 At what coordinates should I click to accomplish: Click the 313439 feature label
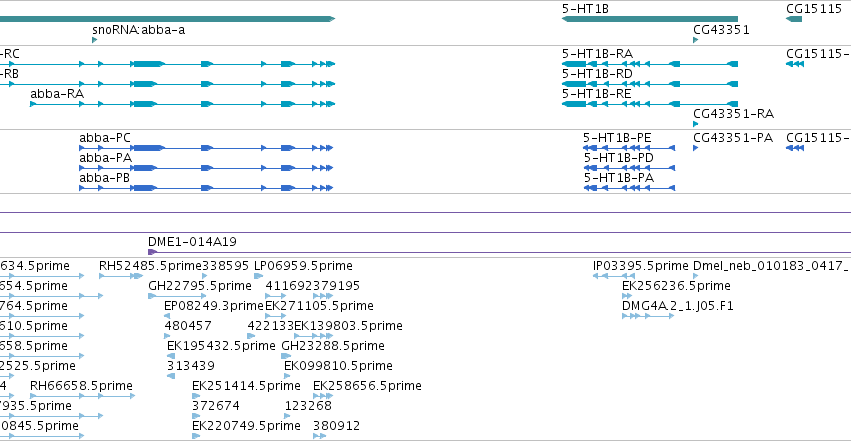pyautogui.click(x=190, y=366)
